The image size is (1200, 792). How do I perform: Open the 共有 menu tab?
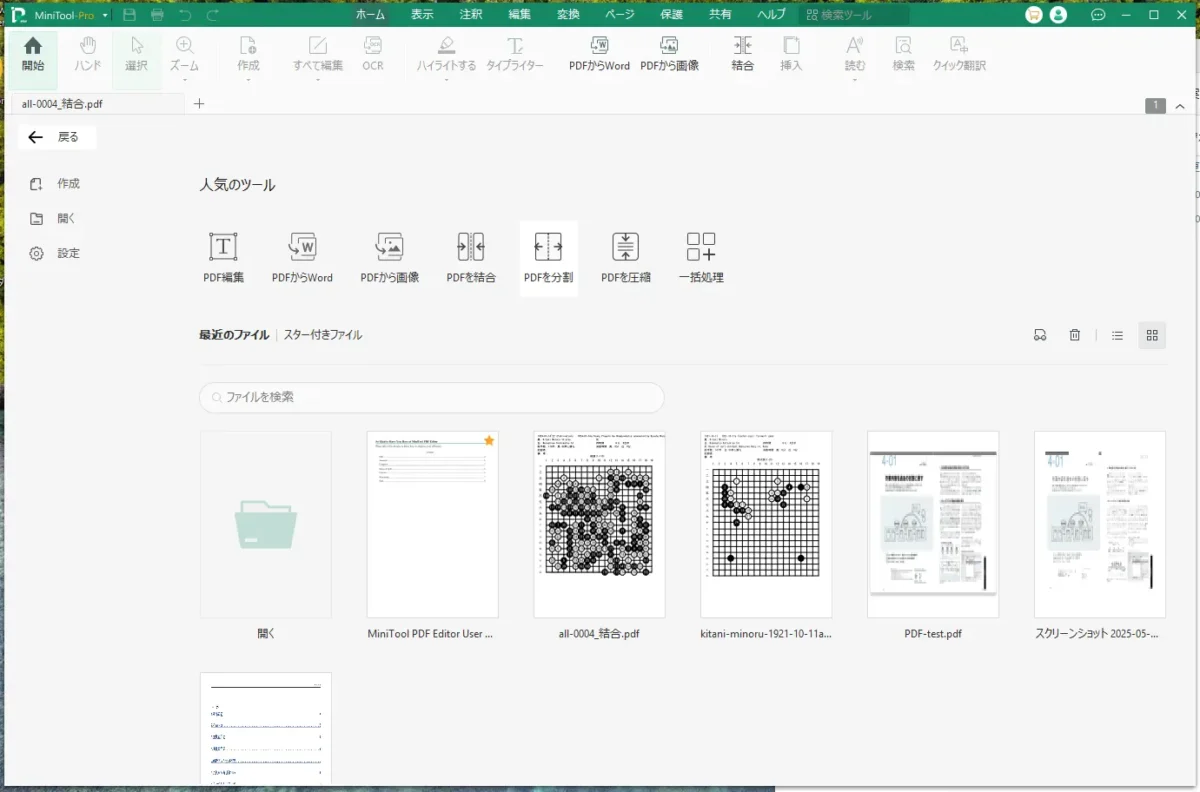coord(720,15)
